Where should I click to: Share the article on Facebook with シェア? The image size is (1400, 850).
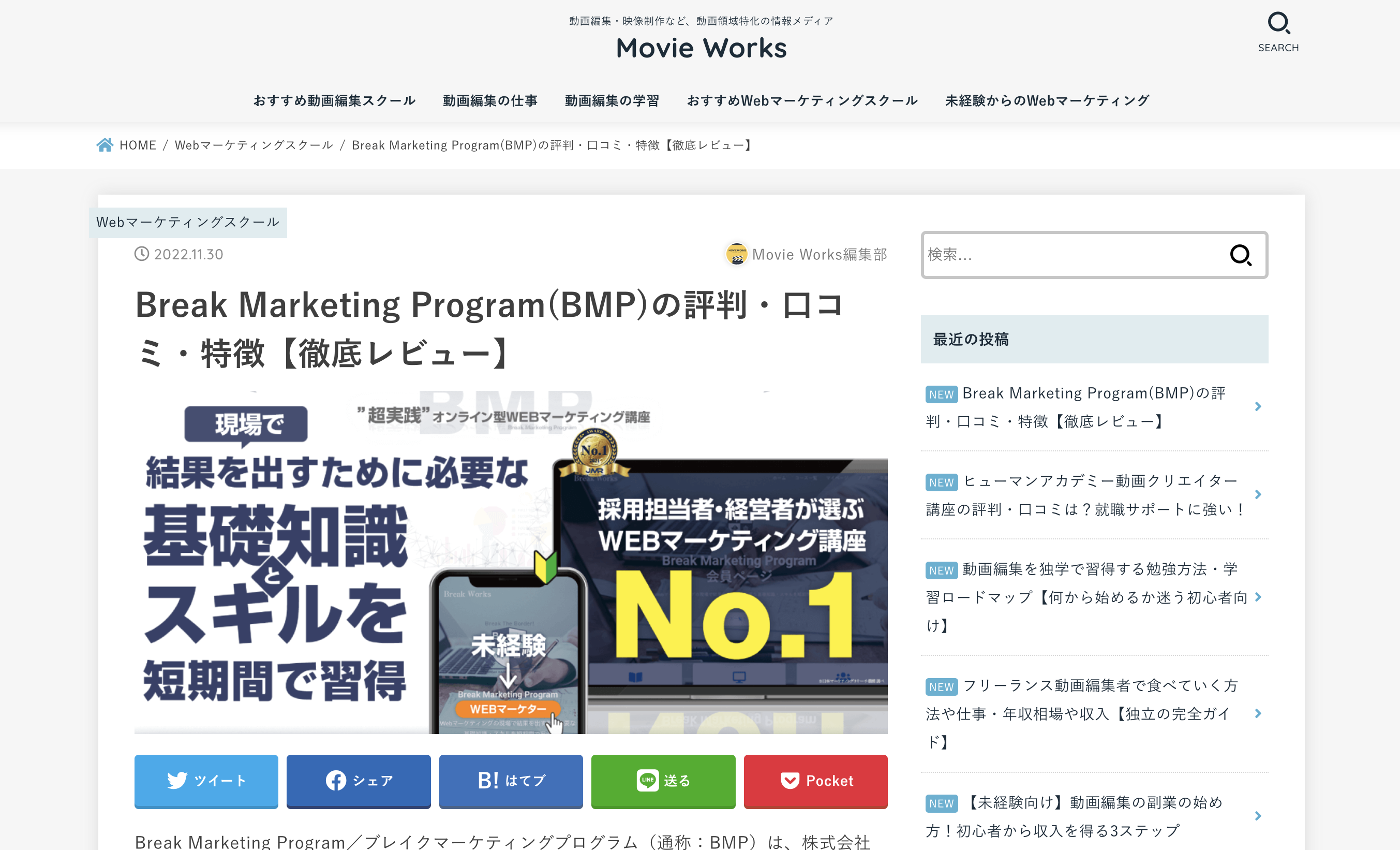click(358, 780)
